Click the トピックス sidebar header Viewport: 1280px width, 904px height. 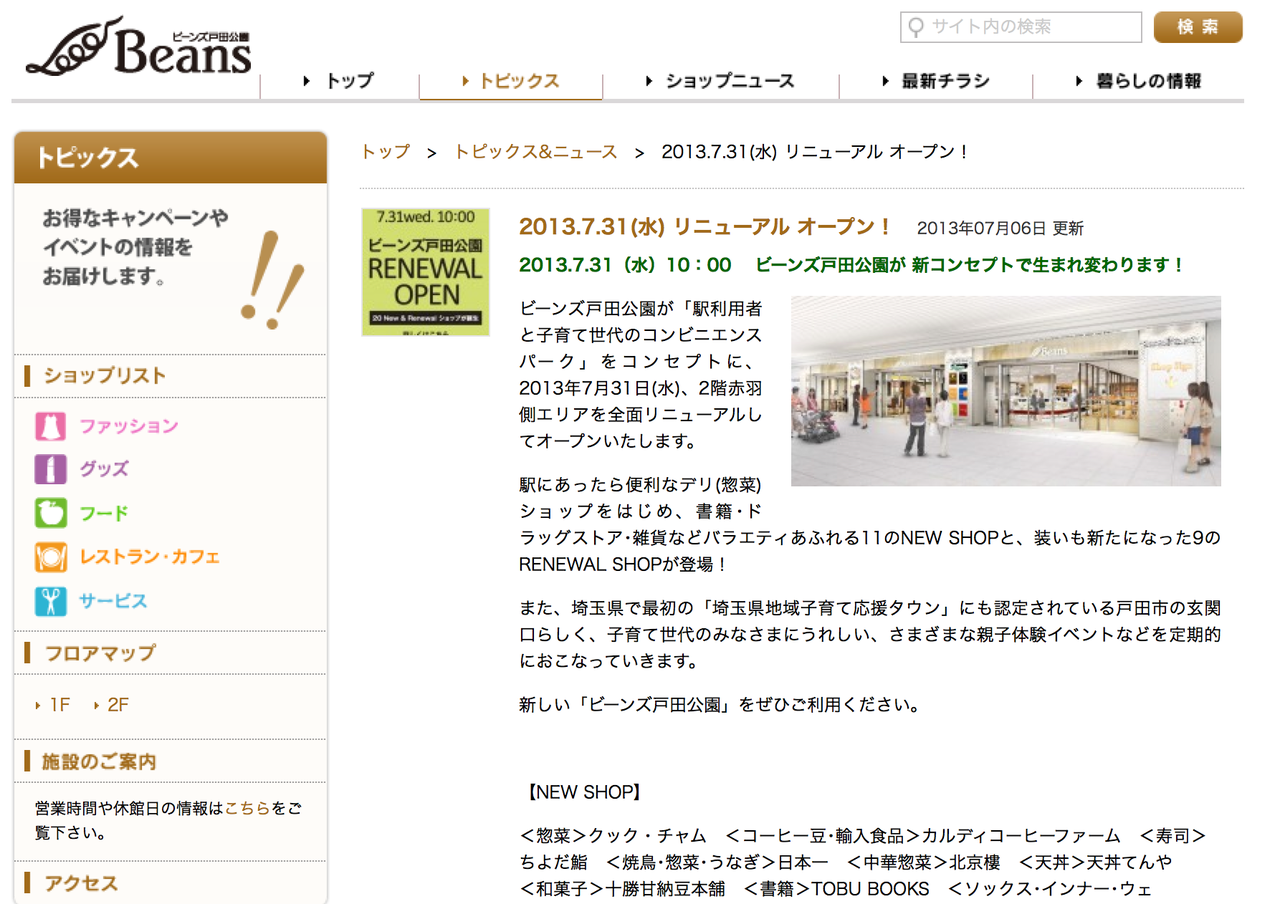click(x=170, y=158)
